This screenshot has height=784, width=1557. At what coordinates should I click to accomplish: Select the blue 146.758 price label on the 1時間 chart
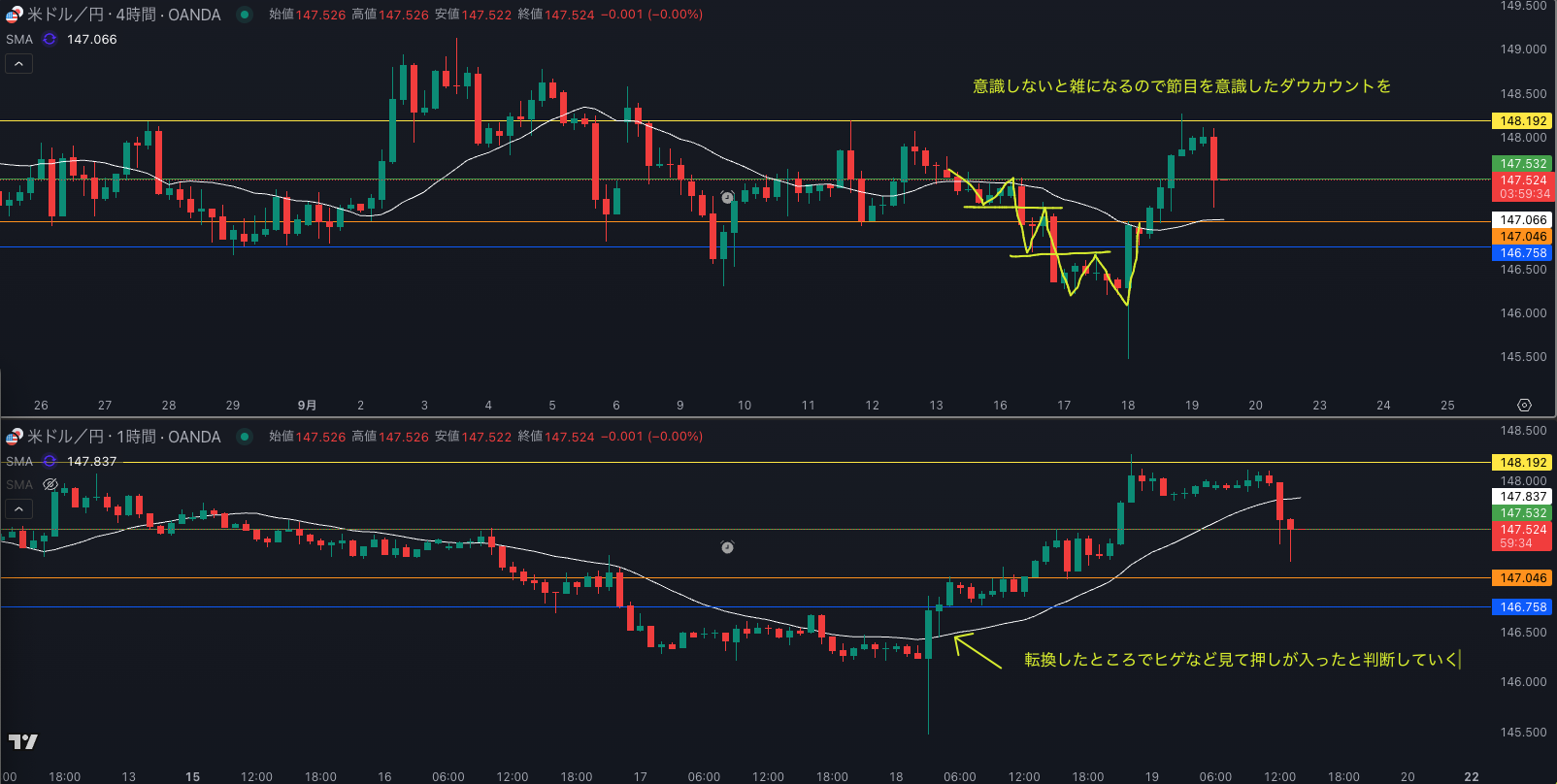(x=1523, y=606)
